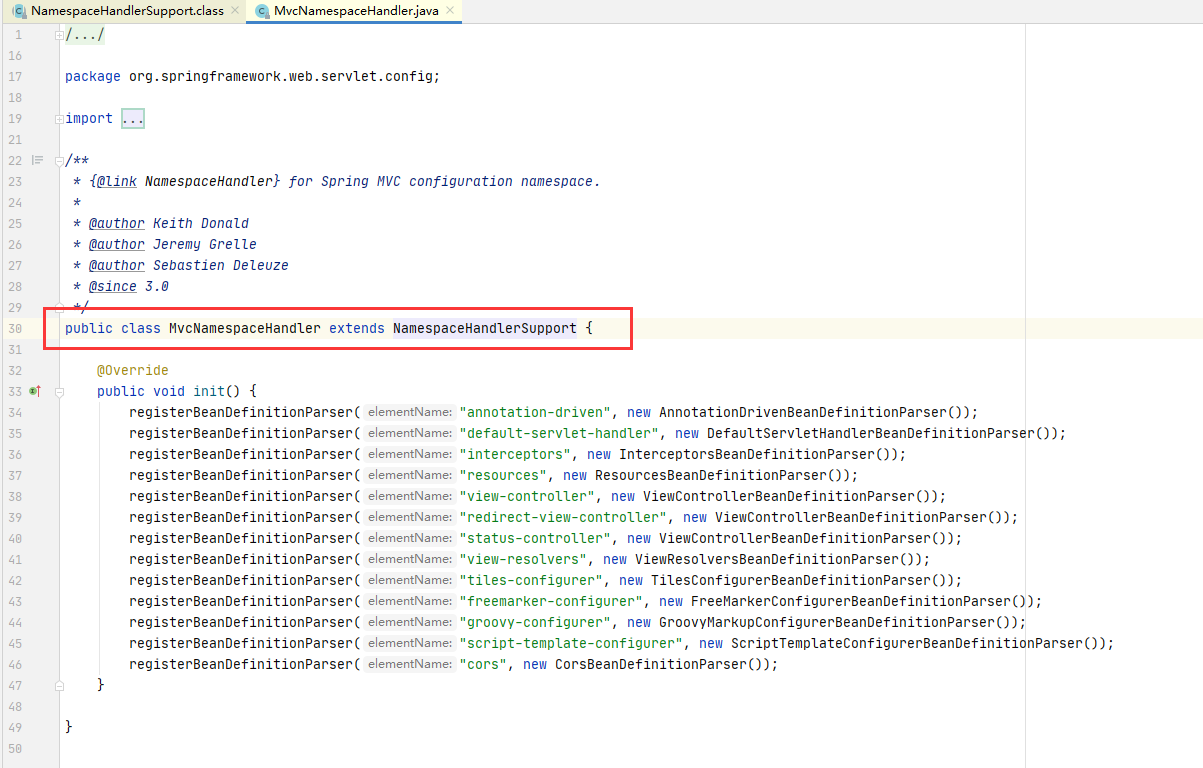Click the class icon on NamespaceHandlerSupport.class tab
The height and width of the screenshot is (768, 1203).
click(19, 11)
